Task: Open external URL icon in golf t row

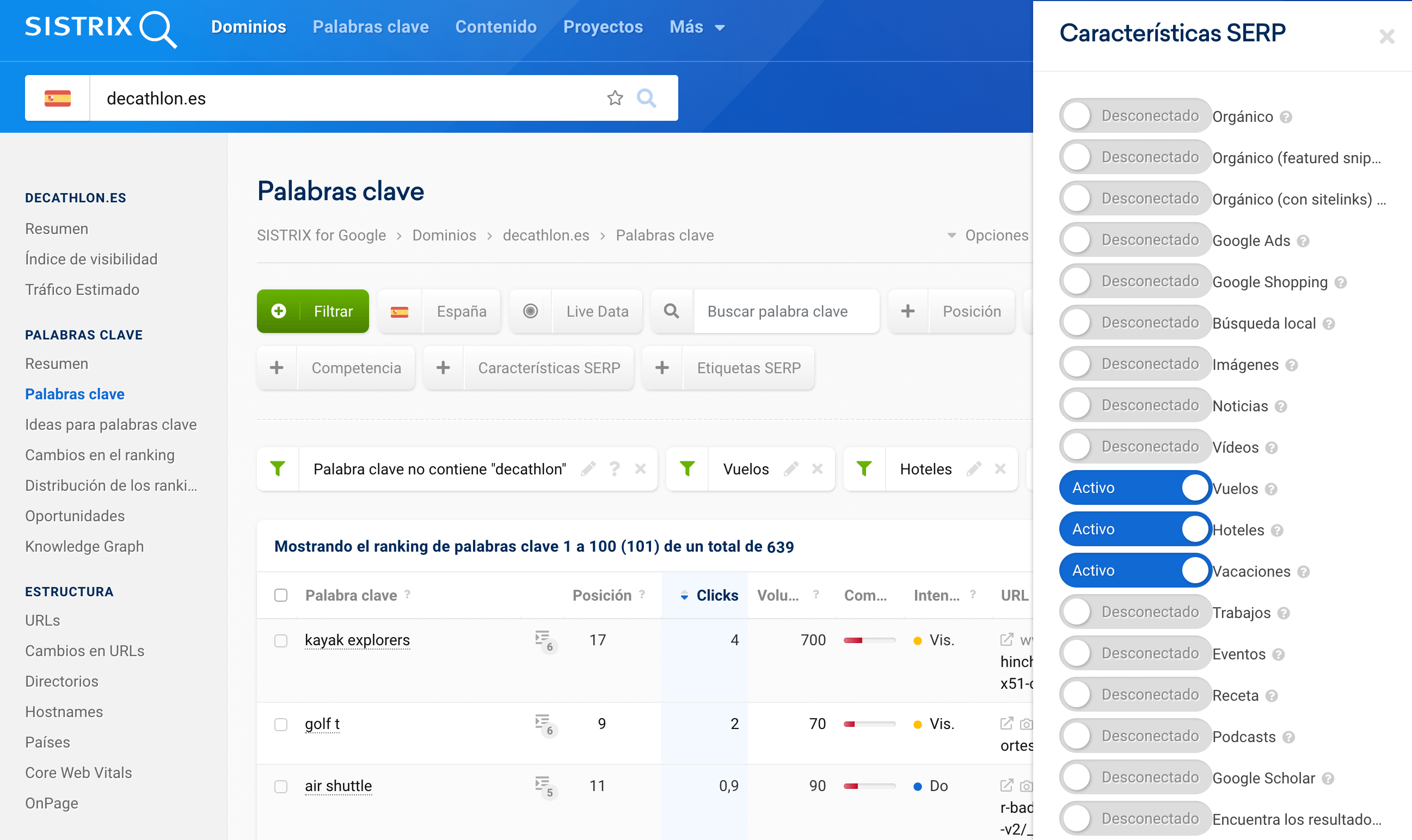Action: pyautogui.click(x=1006, y=724)
